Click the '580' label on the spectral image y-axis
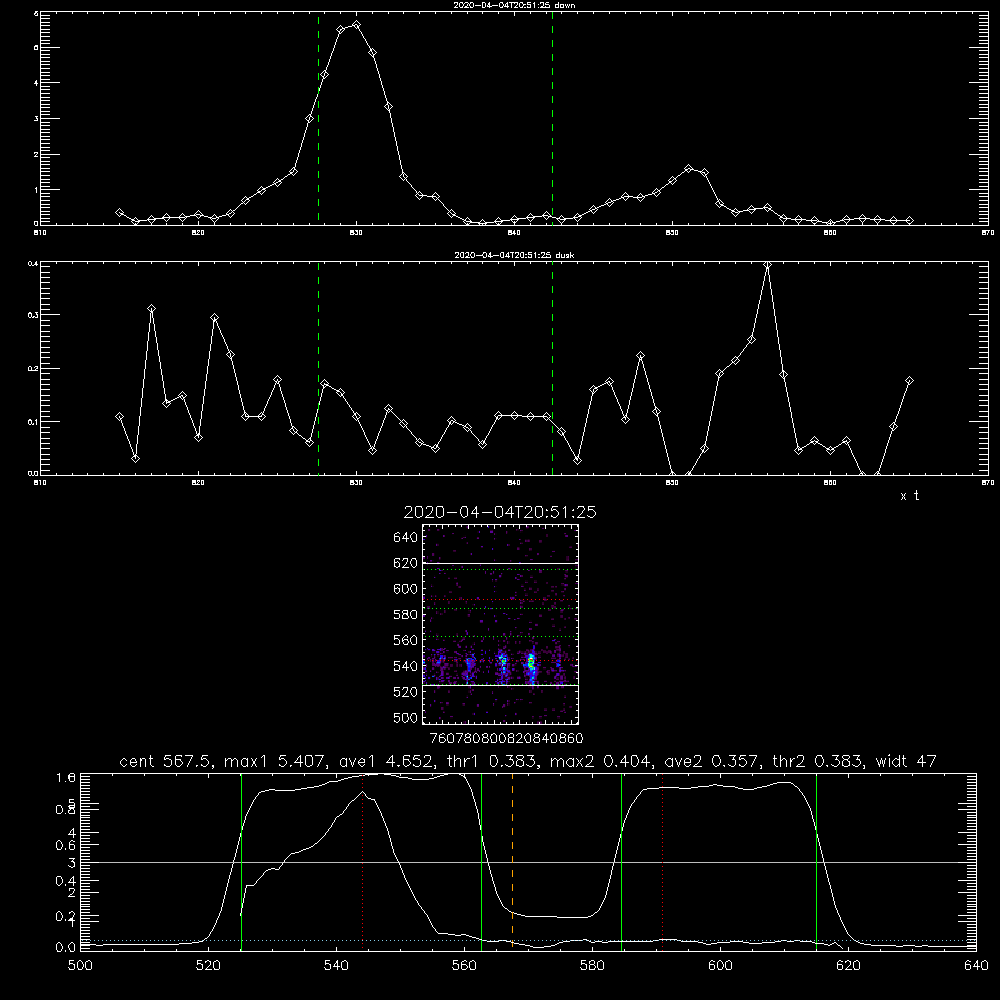This screenshot has width=1000, height=1000. pos(406,615)
